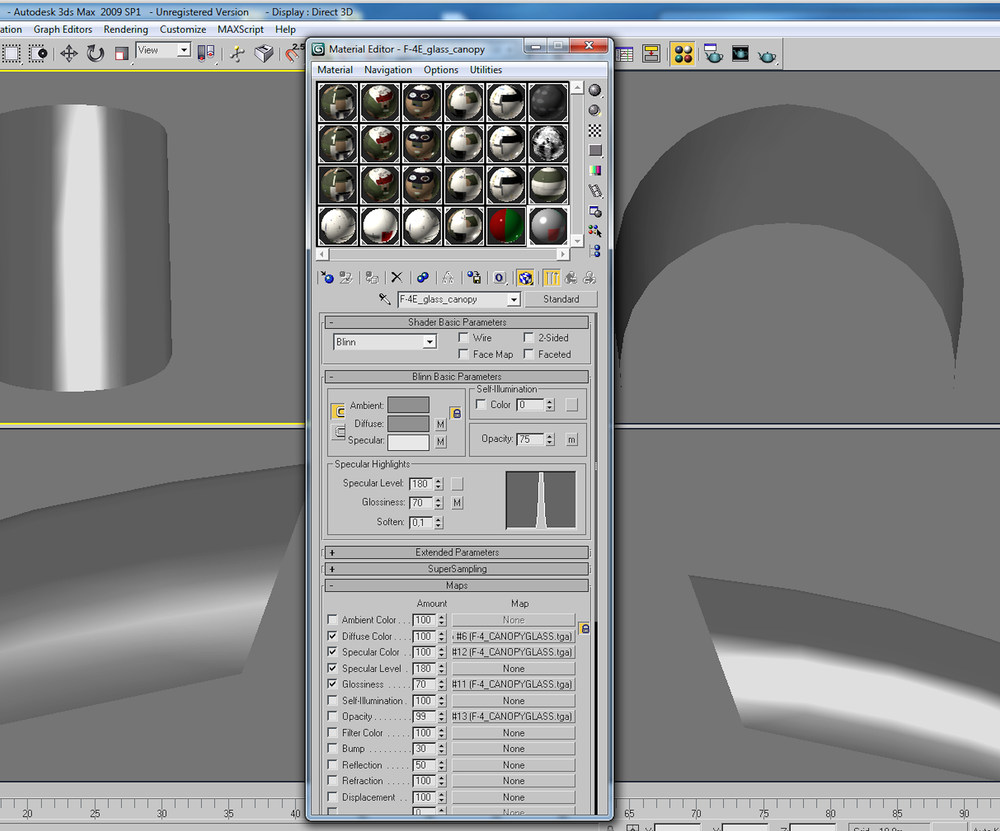
Task: Click Diffuse Color map button #6 F-4_CANOPYGLASS.tga
Action: tap(513, 636)
